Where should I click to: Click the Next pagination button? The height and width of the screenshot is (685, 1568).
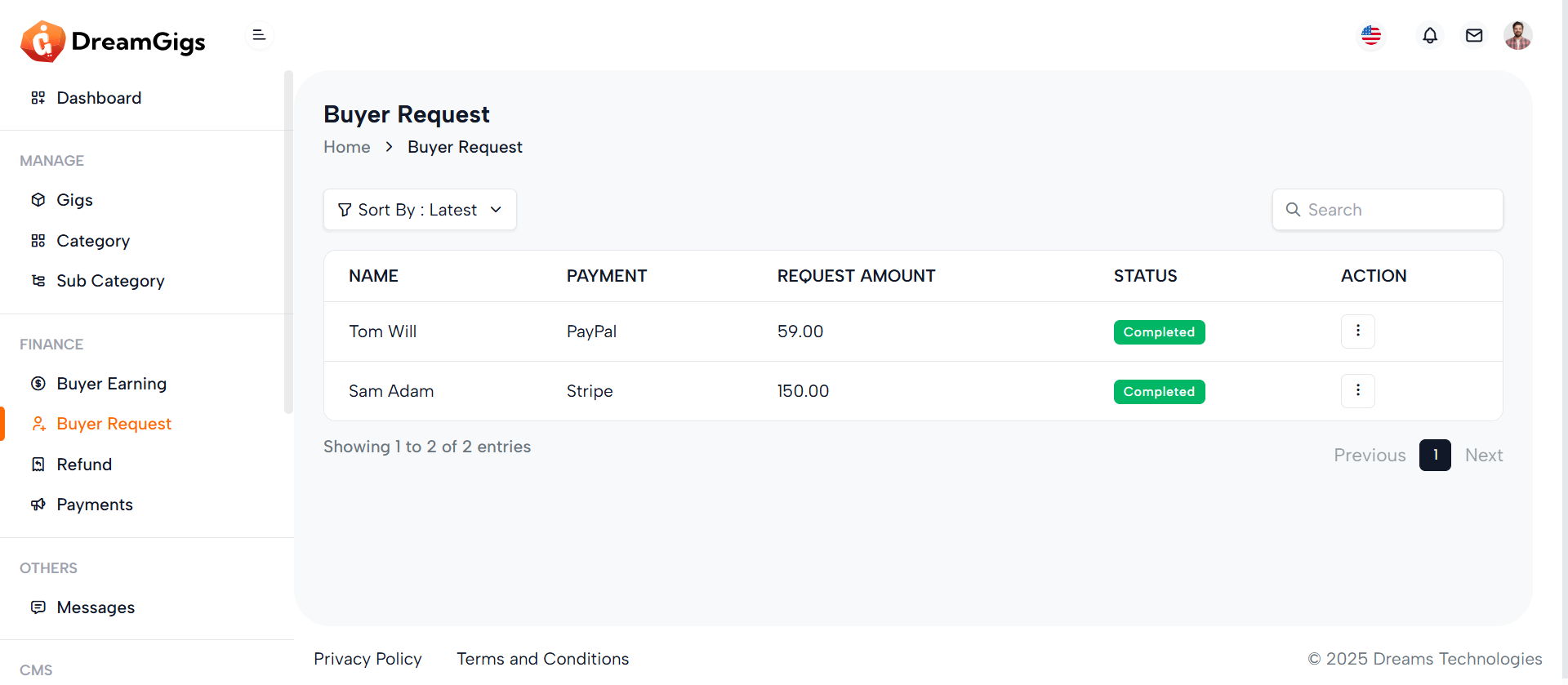1483,456
